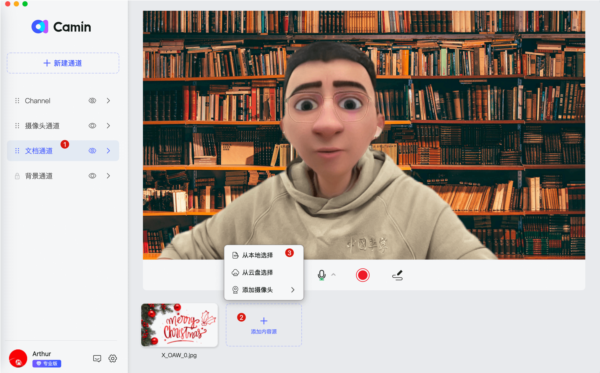
Task: Expand the Channel row chevron
Action: (108, 101)
